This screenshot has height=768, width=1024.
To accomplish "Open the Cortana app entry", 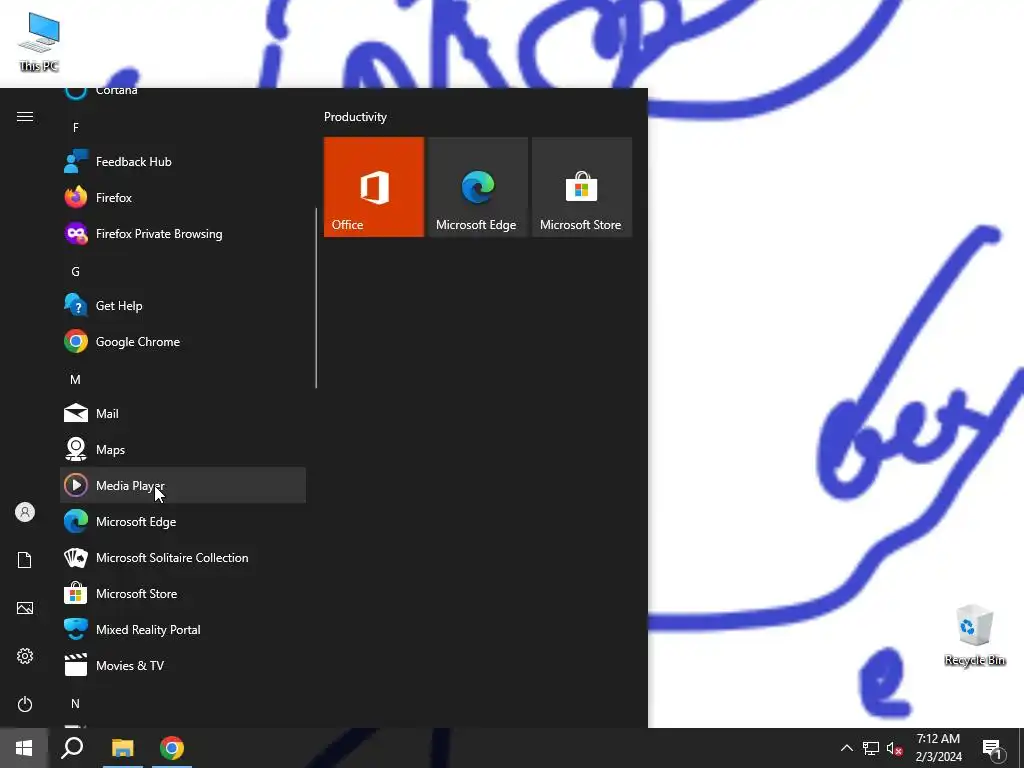I will pyautogui.click(x=183, y=94).
